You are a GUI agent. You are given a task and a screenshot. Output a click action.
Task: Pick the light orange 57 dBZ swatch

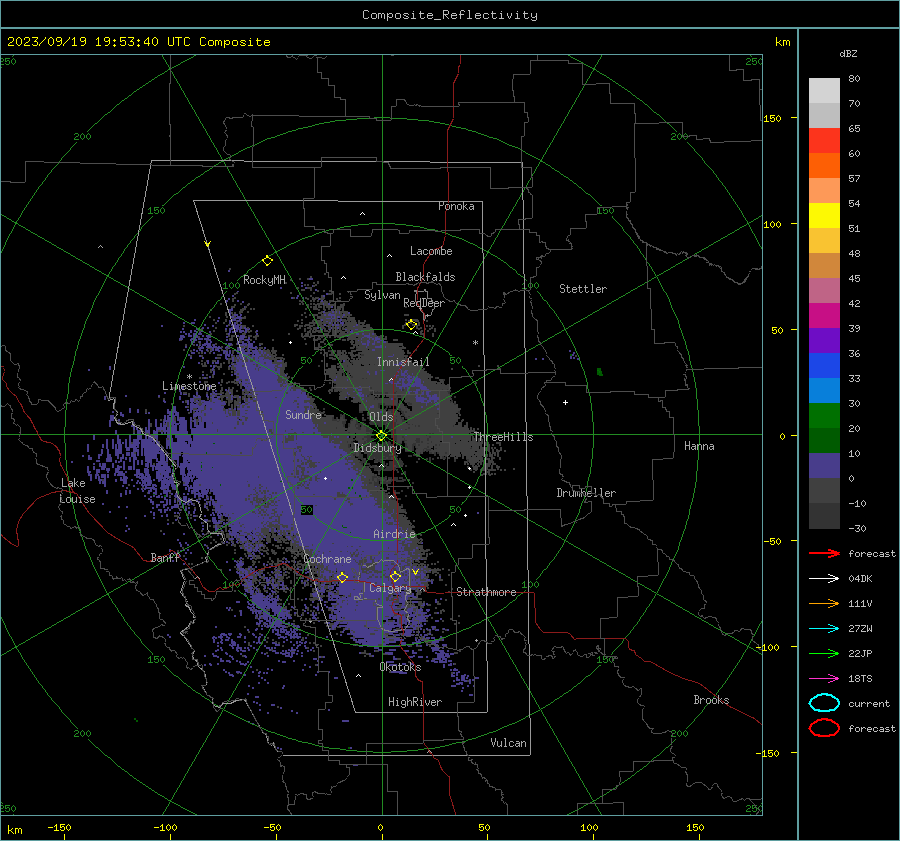tap(824, 190)
